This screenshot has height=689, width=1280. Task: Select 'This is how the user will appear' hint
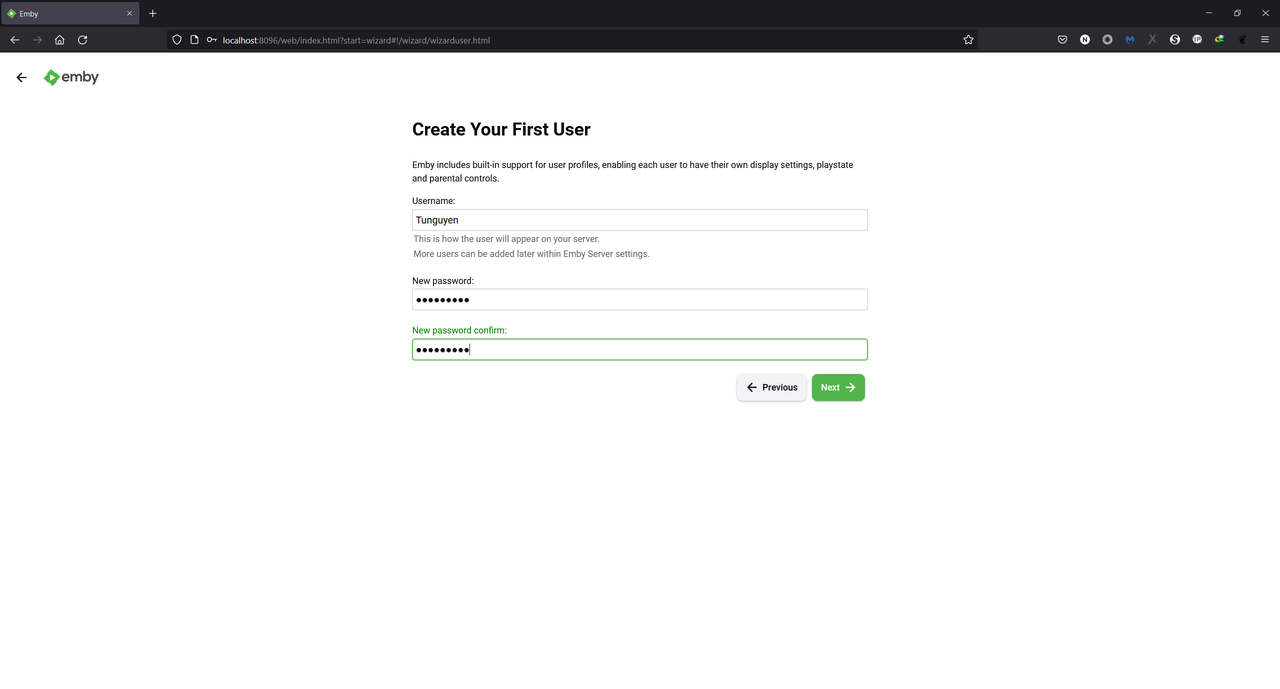[x=507, y=240]
